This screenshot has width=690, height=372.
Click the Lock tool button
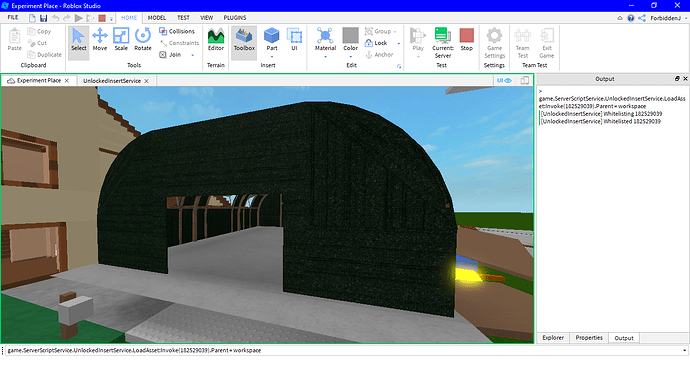[376, 43]
